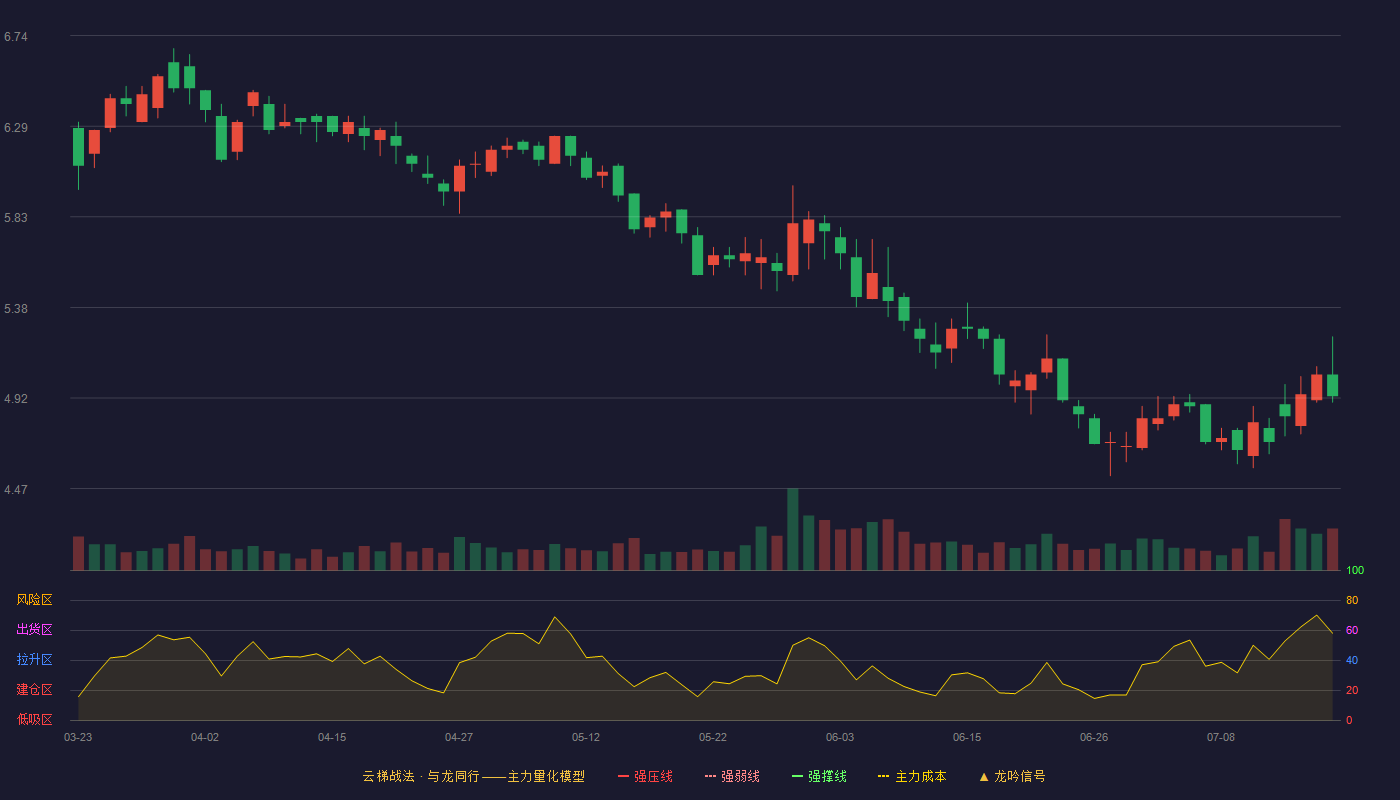Click the 6.74 price axis label
This screenshot has width=1400, height=800.
pos(16,37)
